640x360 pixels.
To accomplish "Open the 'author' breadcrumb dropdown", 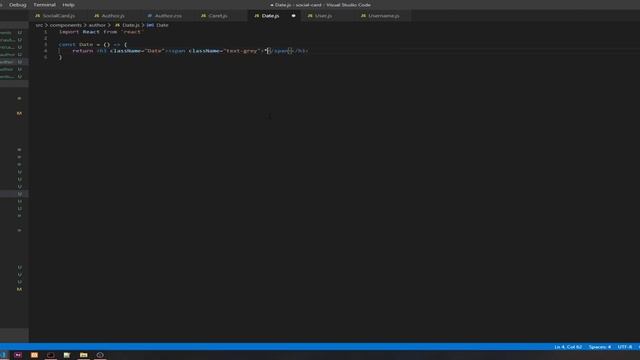I will (x=97, y=25).
